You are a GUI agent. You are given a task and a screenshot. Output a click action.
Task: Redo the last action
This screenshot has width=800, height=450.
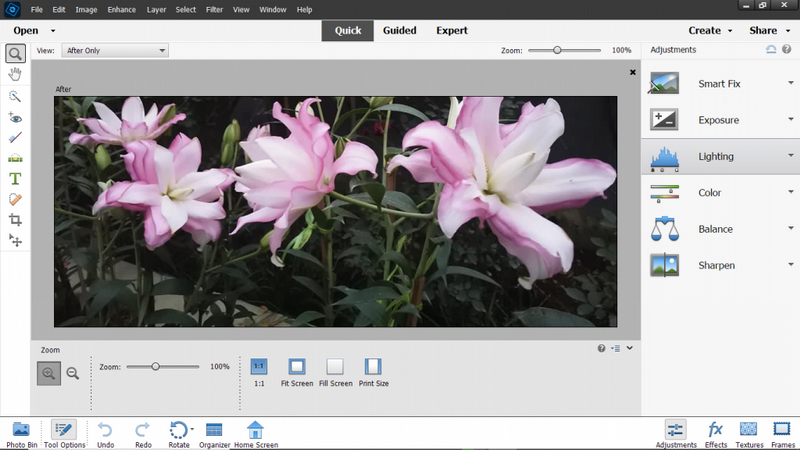tap(143, 434)
